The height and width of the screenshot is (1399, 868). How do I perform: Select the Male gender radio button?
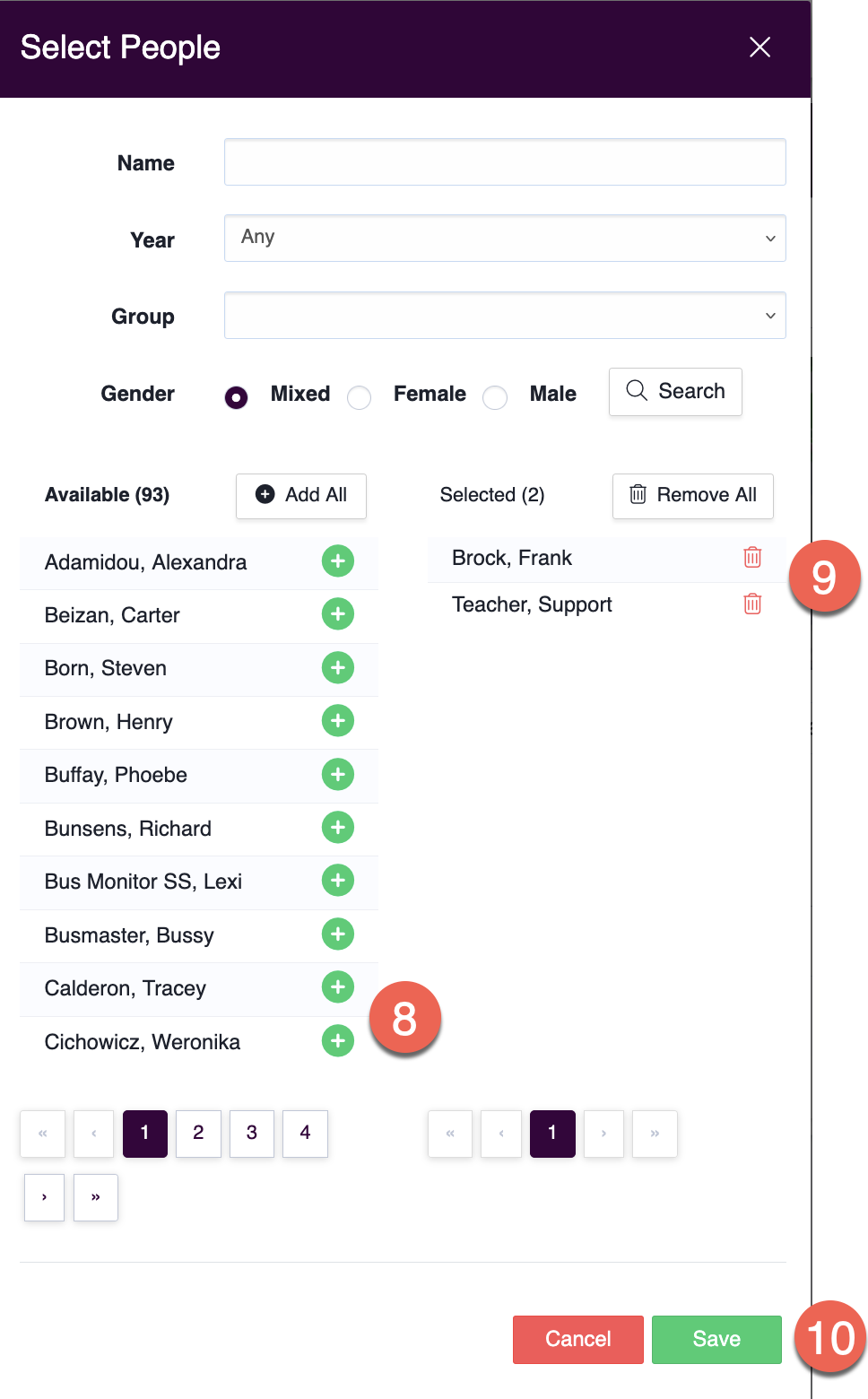pyautogui.click(x=495, y=397)
